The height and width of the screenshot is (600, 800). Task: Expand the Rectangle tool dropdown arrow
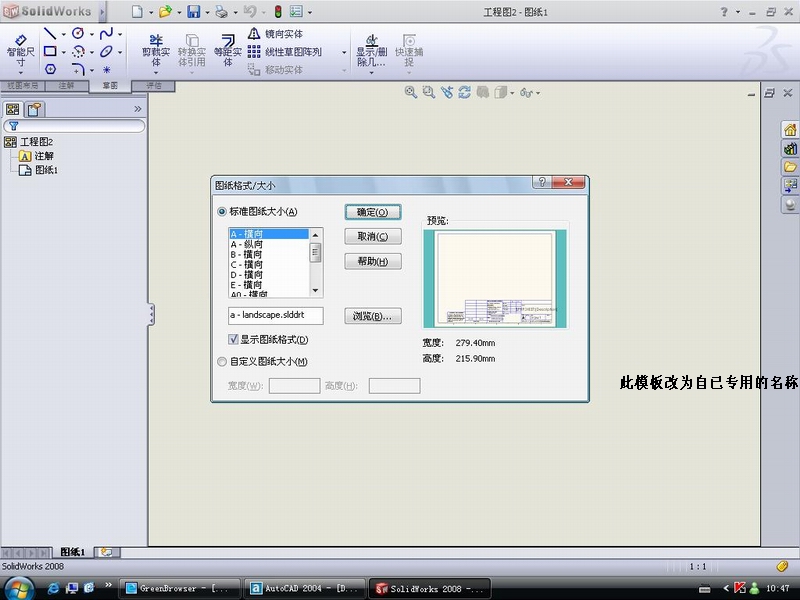(x=64, y=52)
